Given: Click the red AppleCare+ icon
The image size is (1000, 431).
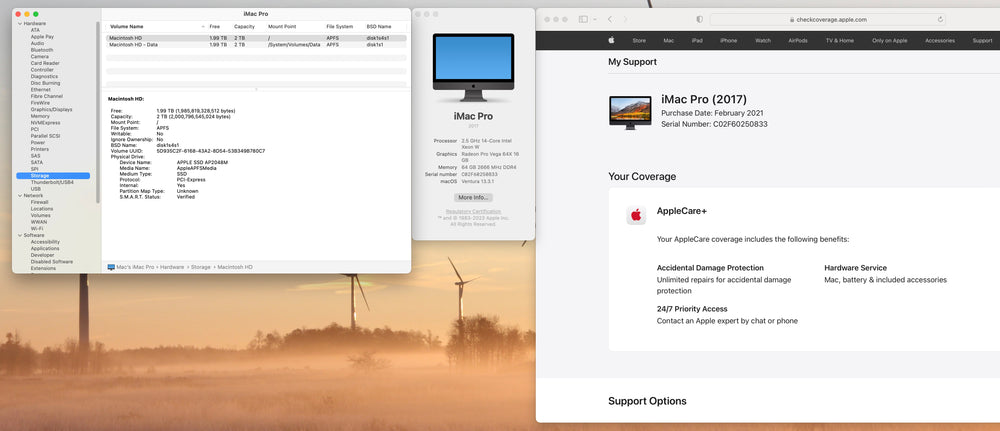Looking at the screenshot, I should 636,215.
